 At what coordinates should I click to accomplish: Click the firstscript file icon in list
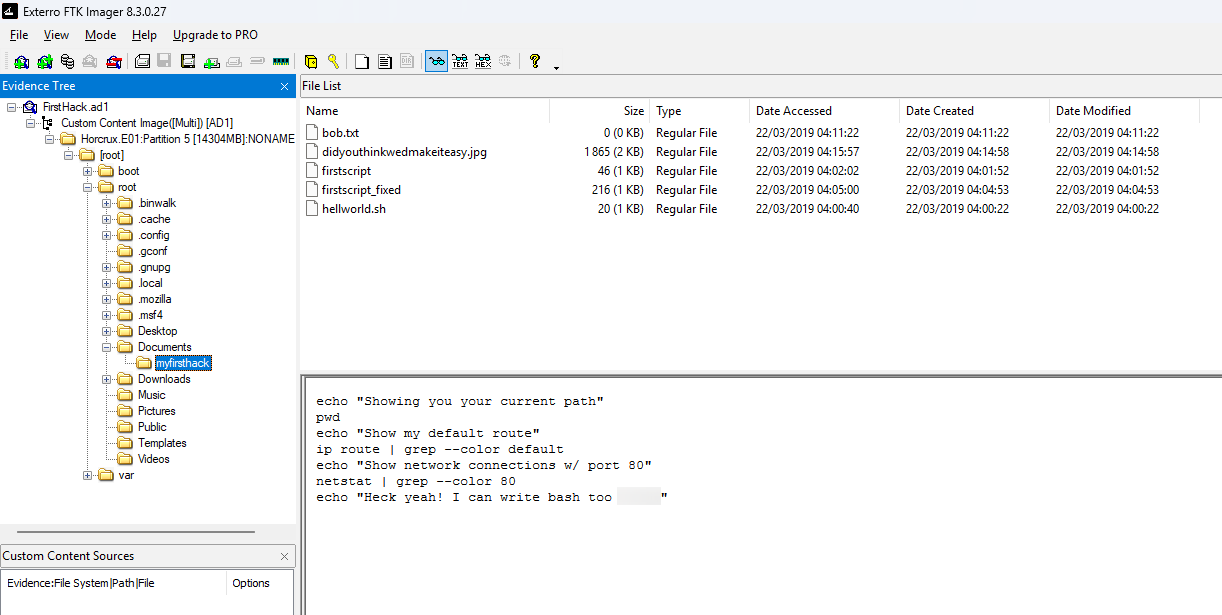311,170
